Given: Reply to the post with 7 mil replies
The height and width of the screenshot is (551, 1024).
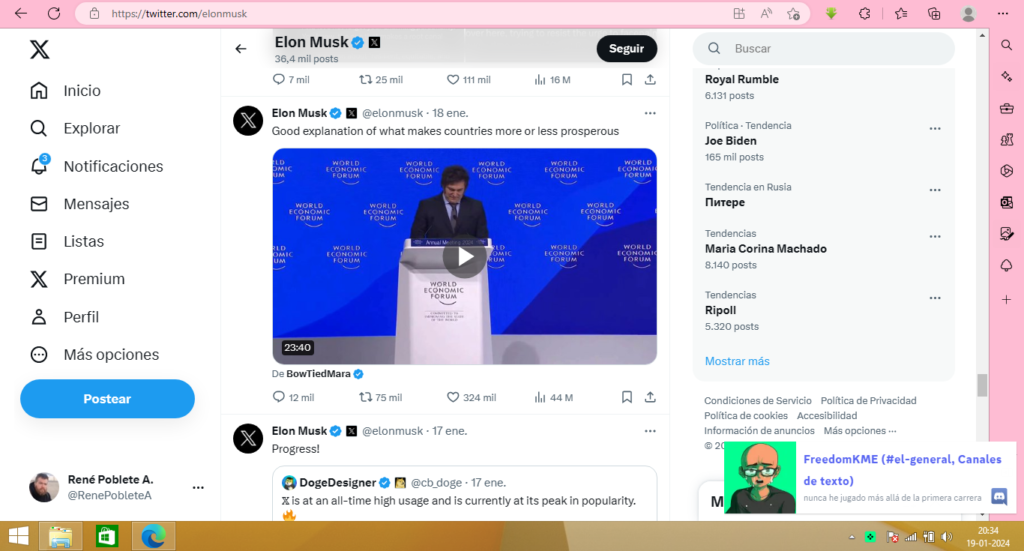Looking at the screenshot, I should coord(291,80).
